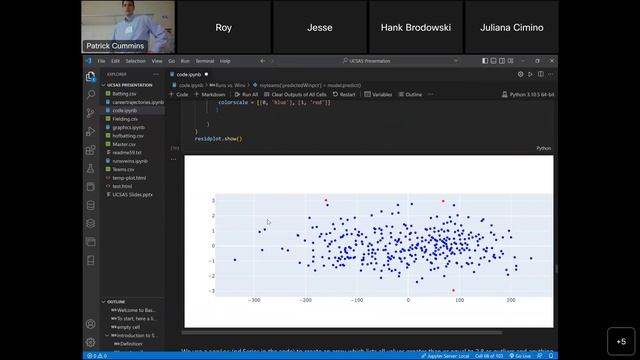Open the Go menu

coord(171,61)
